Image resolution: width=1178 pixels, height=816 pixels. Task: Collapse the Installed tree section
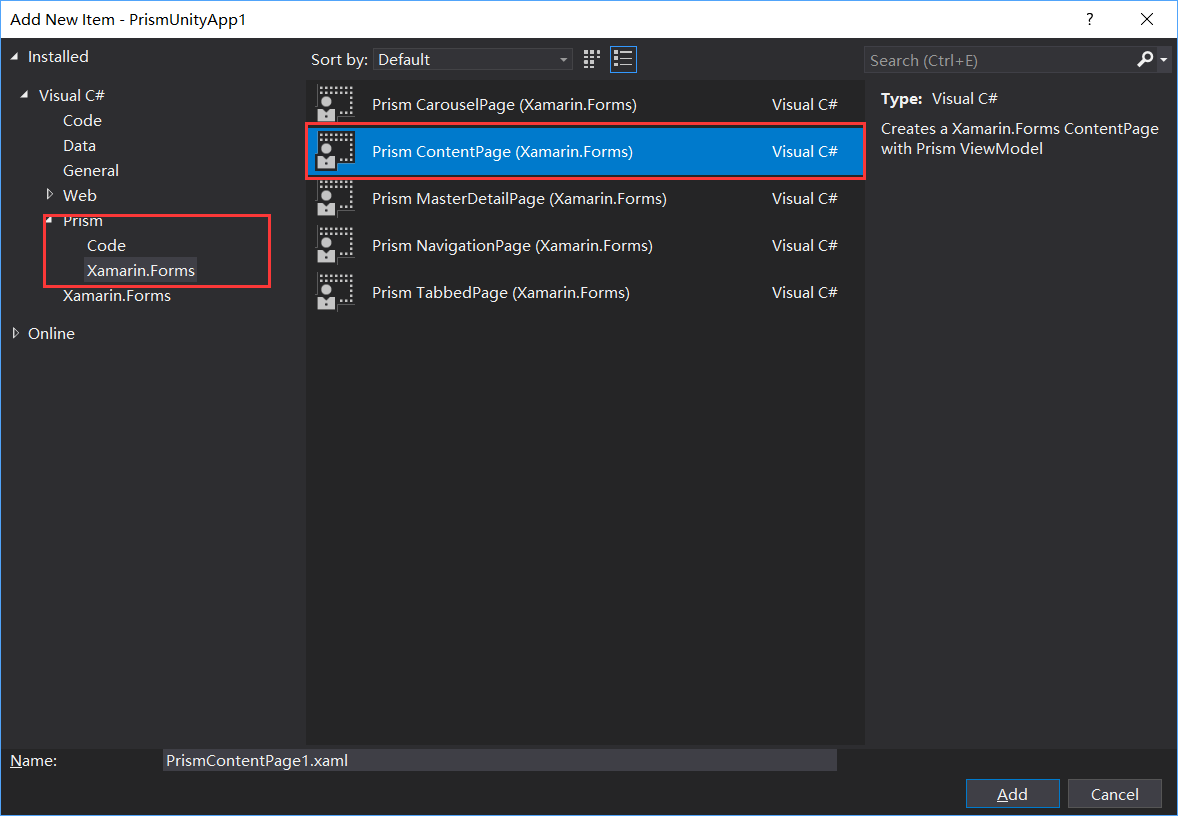(14, 56)
